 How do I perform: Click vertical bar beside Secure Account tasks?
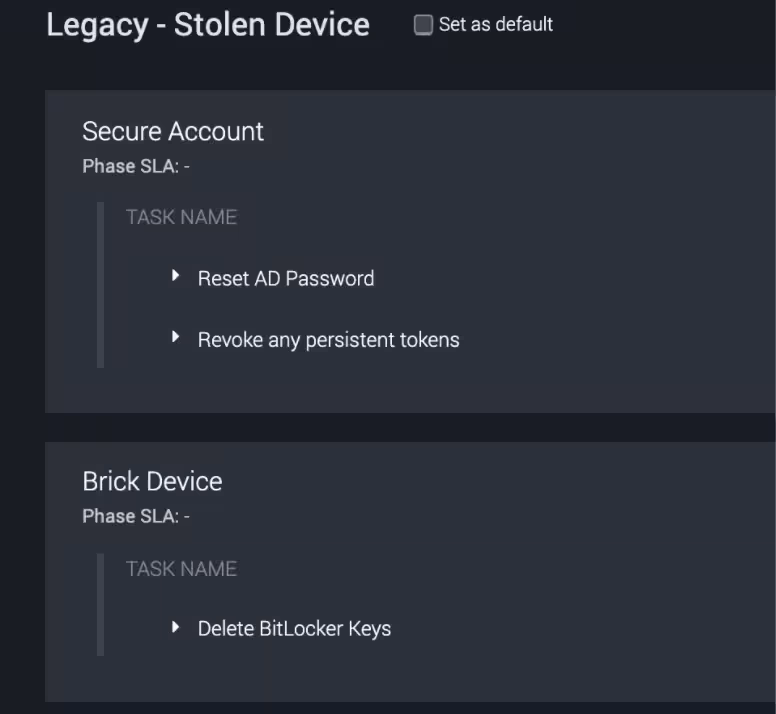[100, 285]
